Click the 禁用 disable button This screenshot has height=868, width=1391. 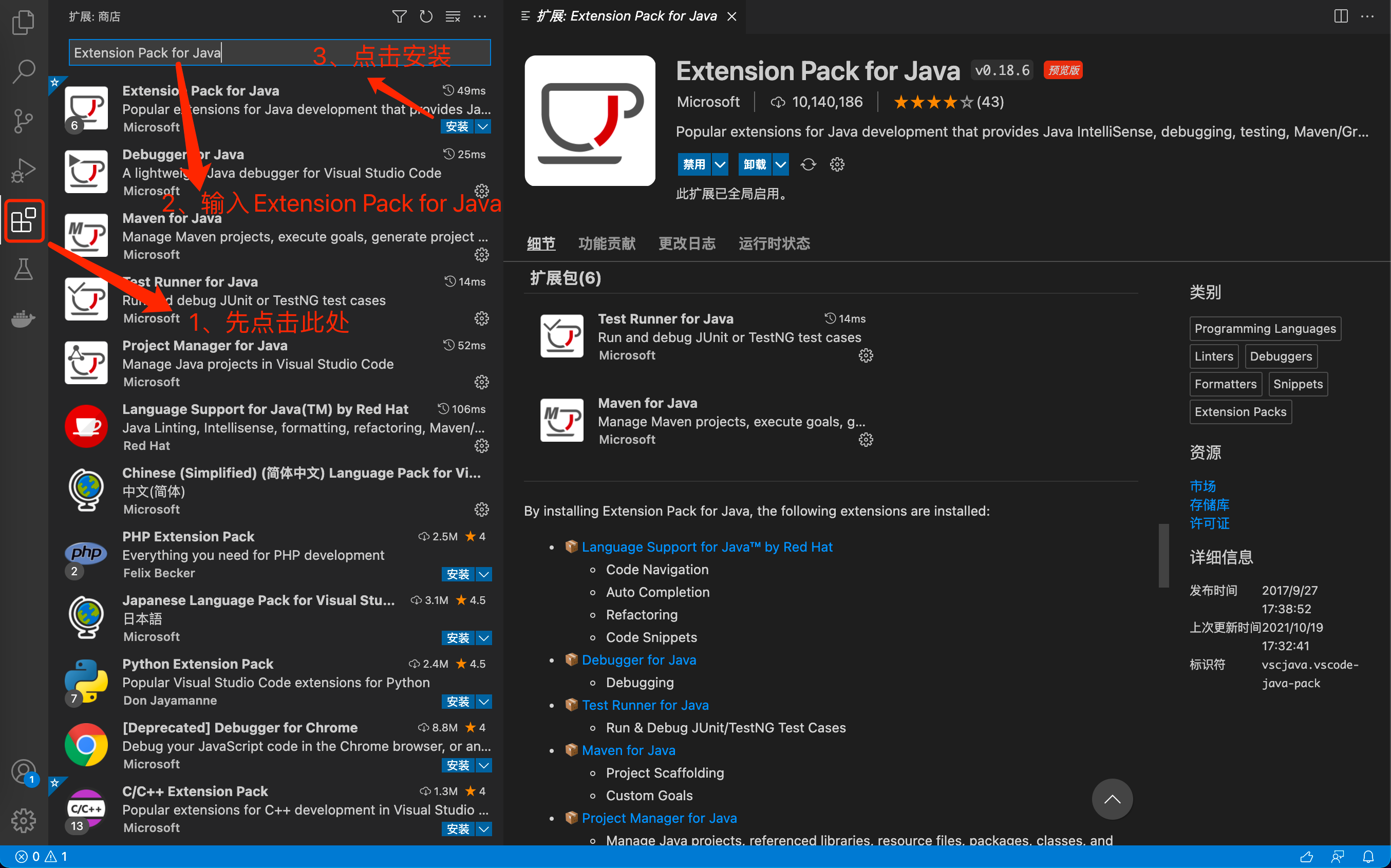point(694,164)
